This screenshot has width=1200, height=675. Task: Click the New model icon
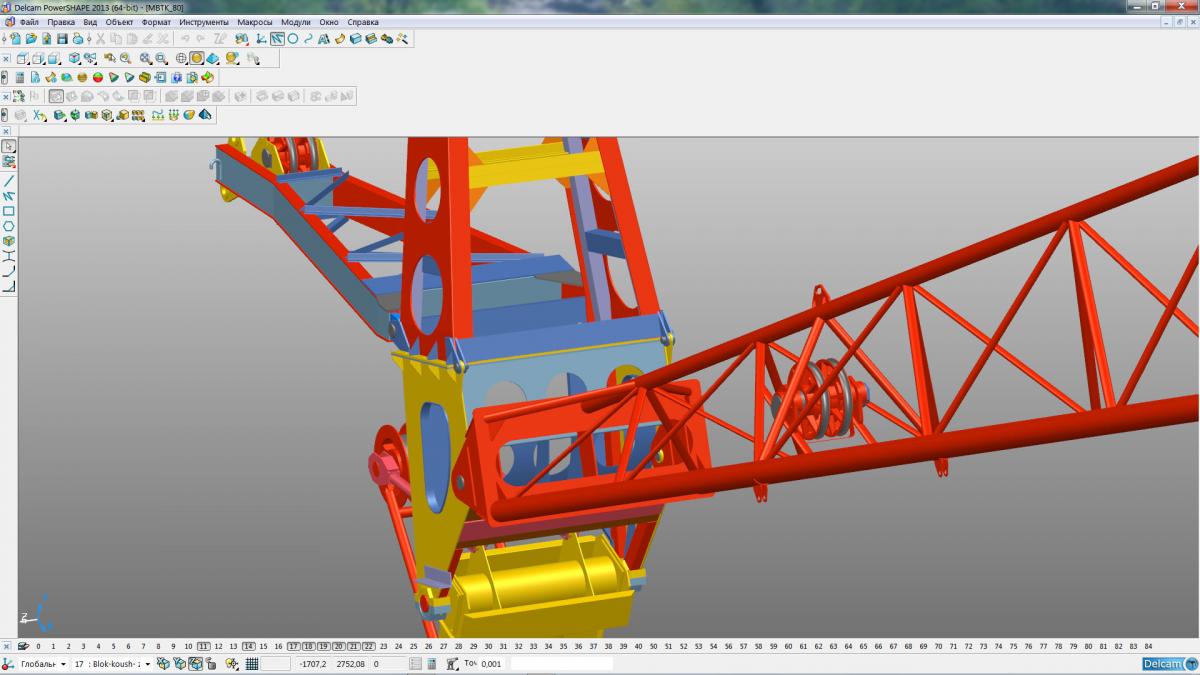click(x=16, y=38)
